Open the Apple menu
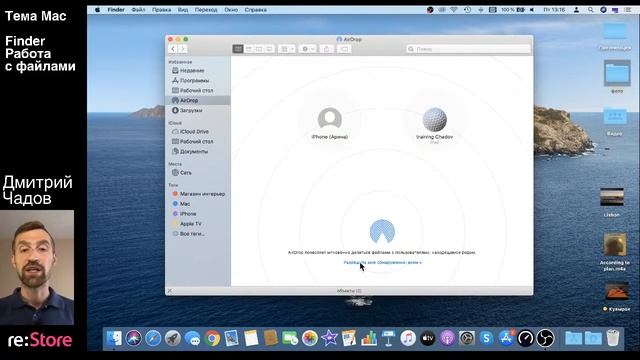 tap(97, 10)
